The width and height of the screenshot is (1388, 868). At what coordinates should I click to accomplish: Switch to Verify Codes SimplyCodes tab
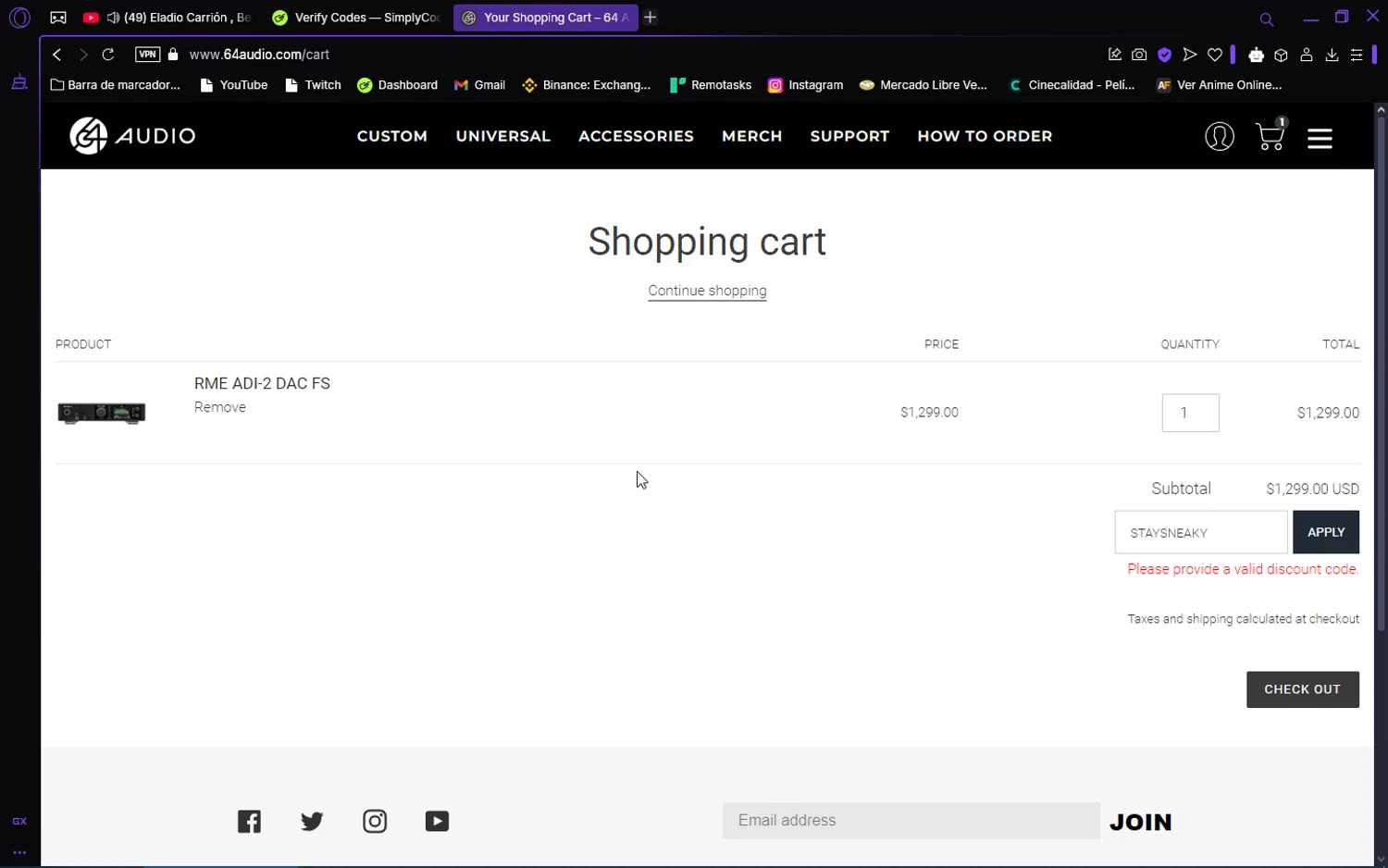point(357,18)
